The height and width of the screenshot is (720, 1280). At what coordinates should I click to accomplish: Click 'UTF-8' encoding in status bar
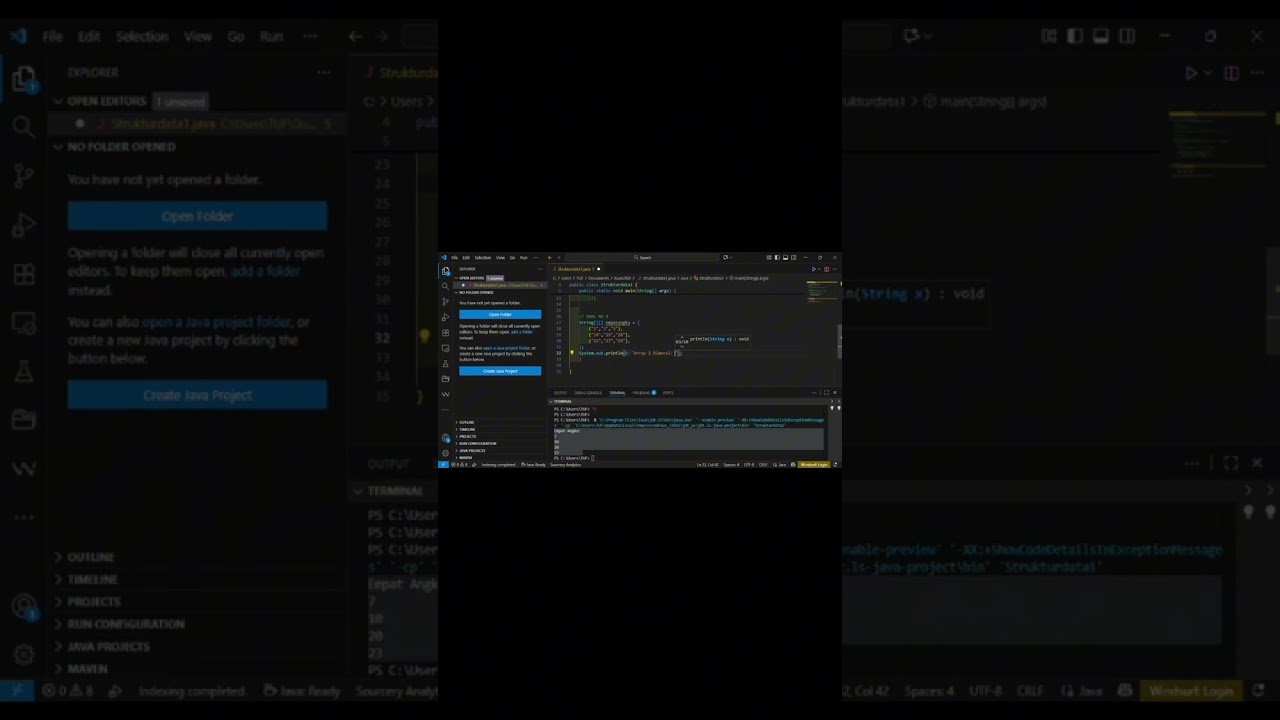tap(749, 465)
